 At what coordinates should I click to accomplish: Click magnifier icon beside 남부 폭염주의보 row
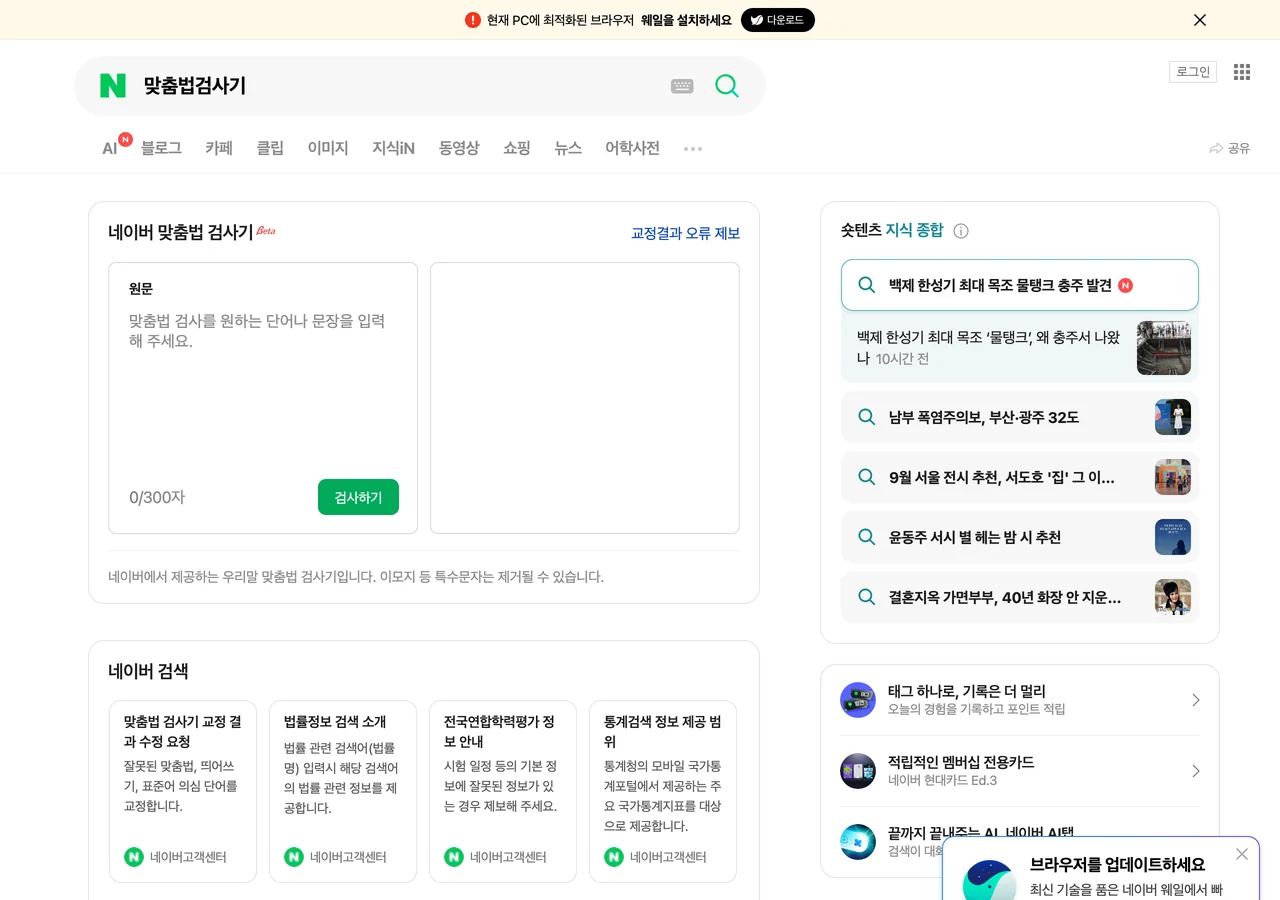coord(867,417)
